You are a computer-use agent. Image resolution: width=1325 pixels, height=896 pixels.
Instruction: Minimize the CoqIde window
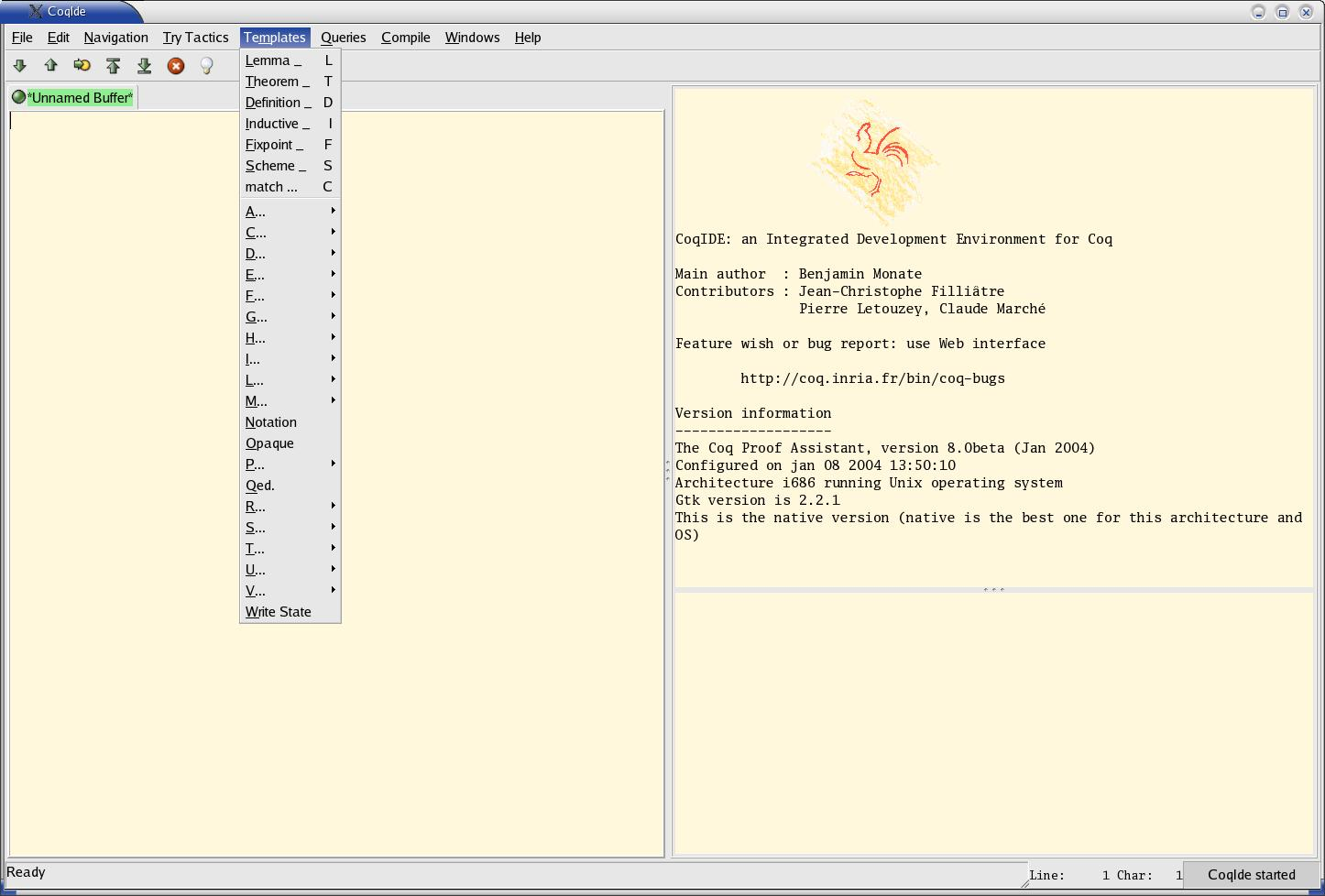point(1258,12)
